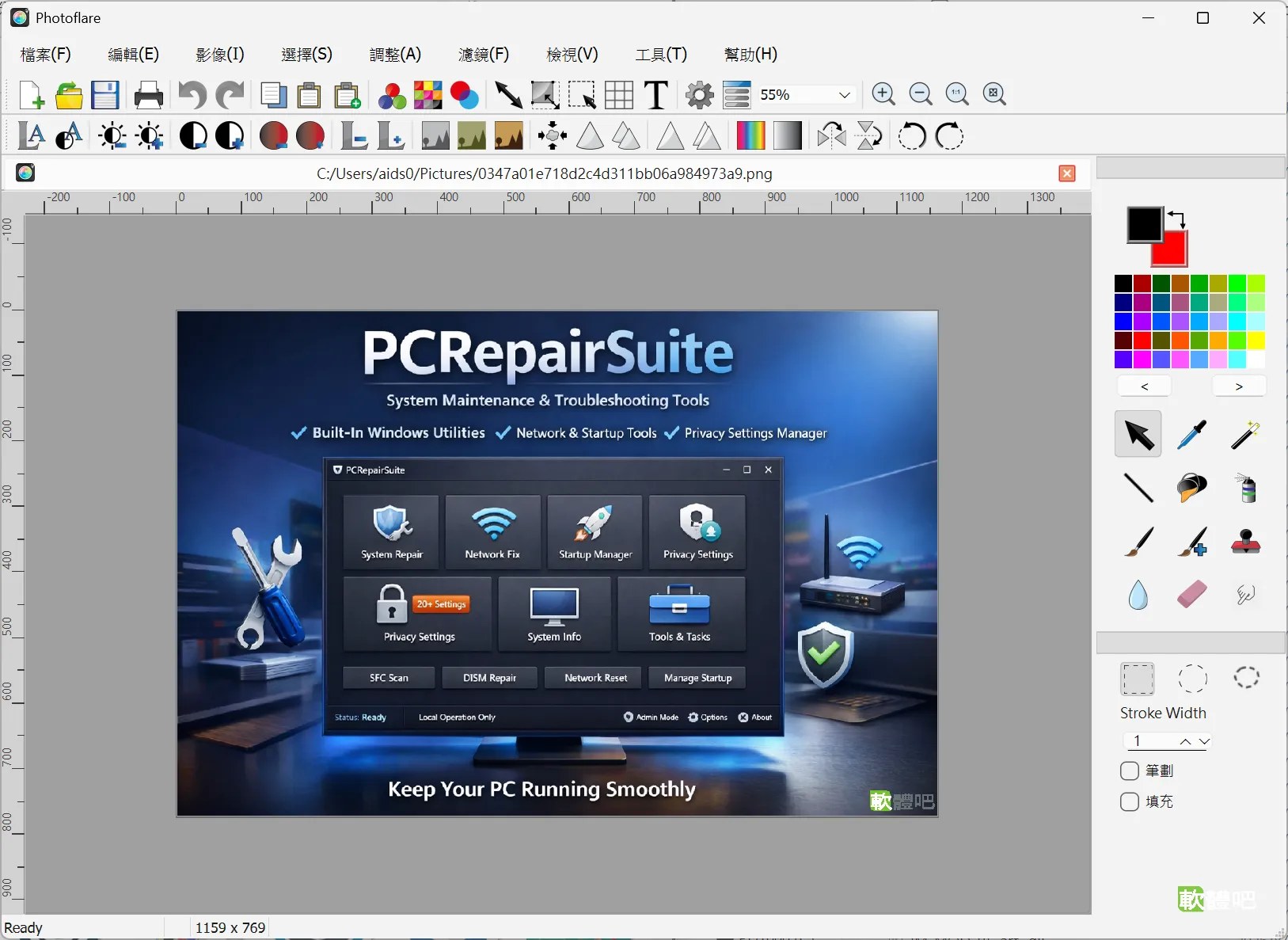Click the Stroke Width value field
Image resolution: width=1288 pixels, height=940 pixels.
[1150, 742]
